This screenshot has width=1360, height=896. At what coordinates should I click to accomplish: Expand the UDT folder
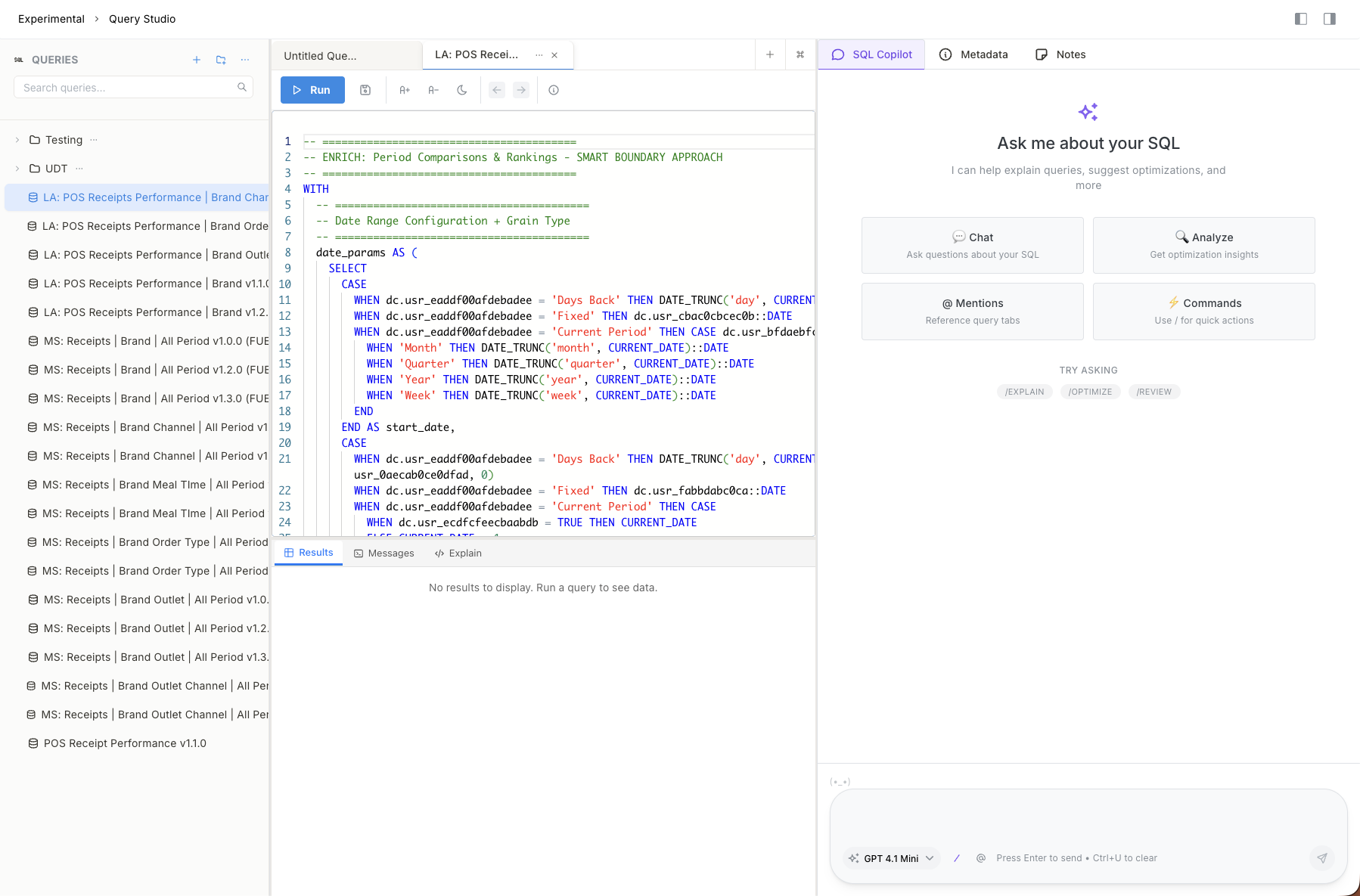point(17,169)
